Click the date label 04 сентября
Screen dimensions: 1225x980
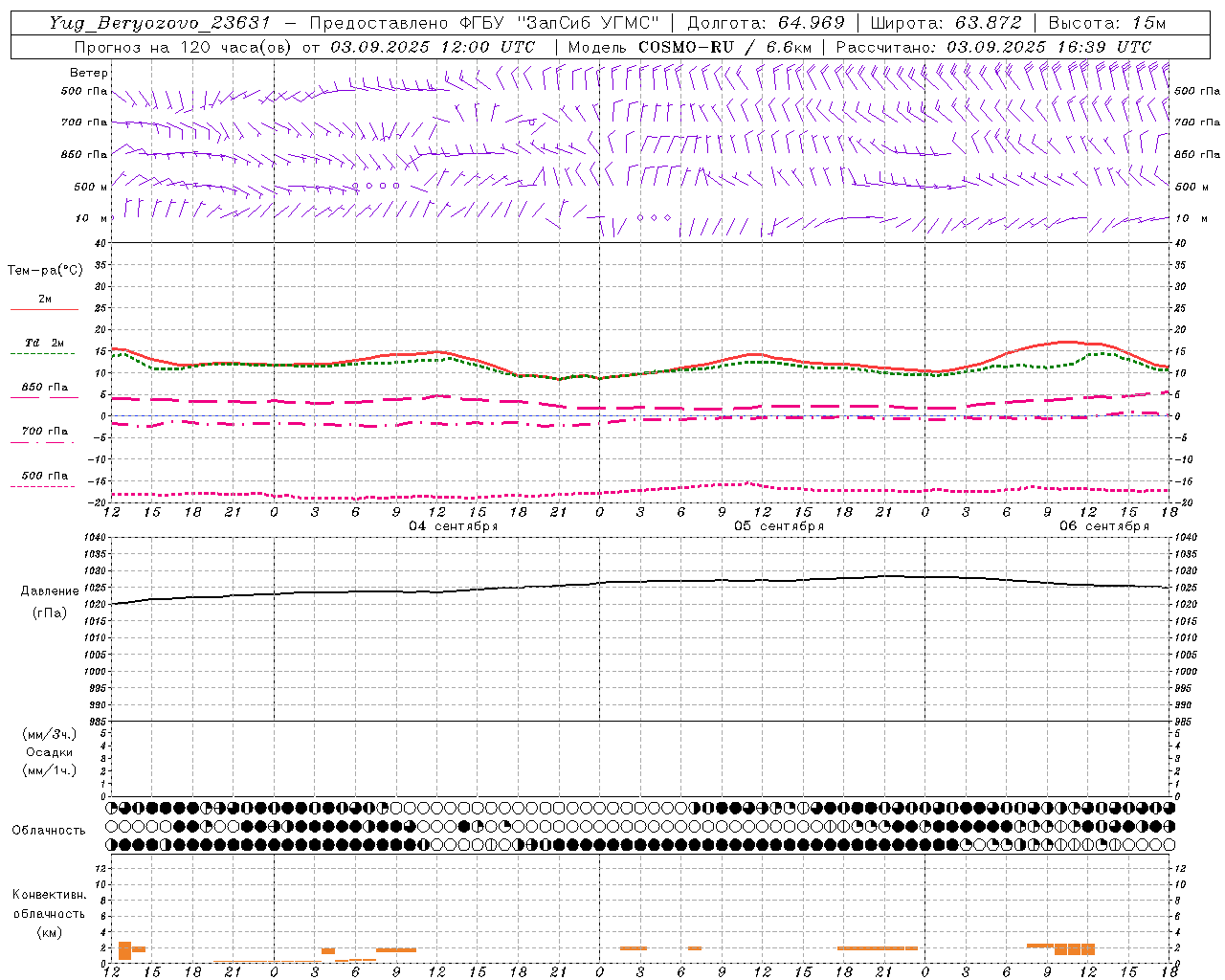454,526
